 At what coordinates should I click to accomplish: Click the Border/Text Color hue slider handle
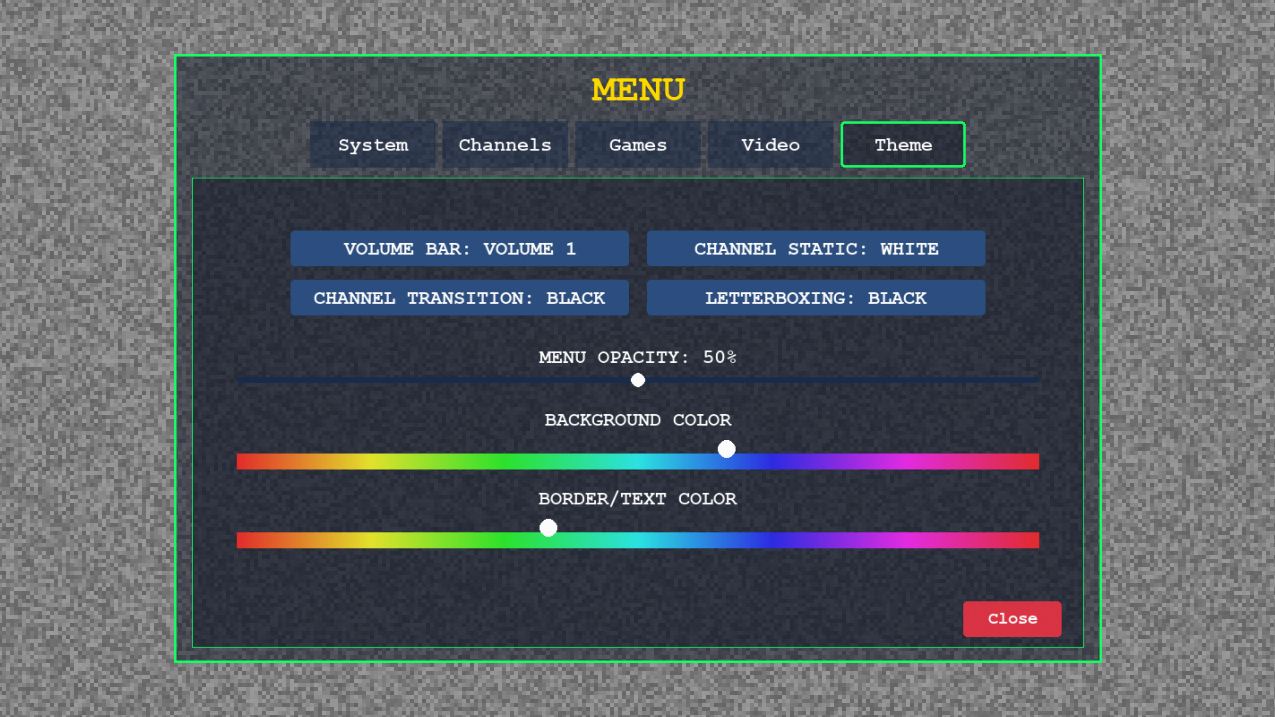click(x=548, y=528)
